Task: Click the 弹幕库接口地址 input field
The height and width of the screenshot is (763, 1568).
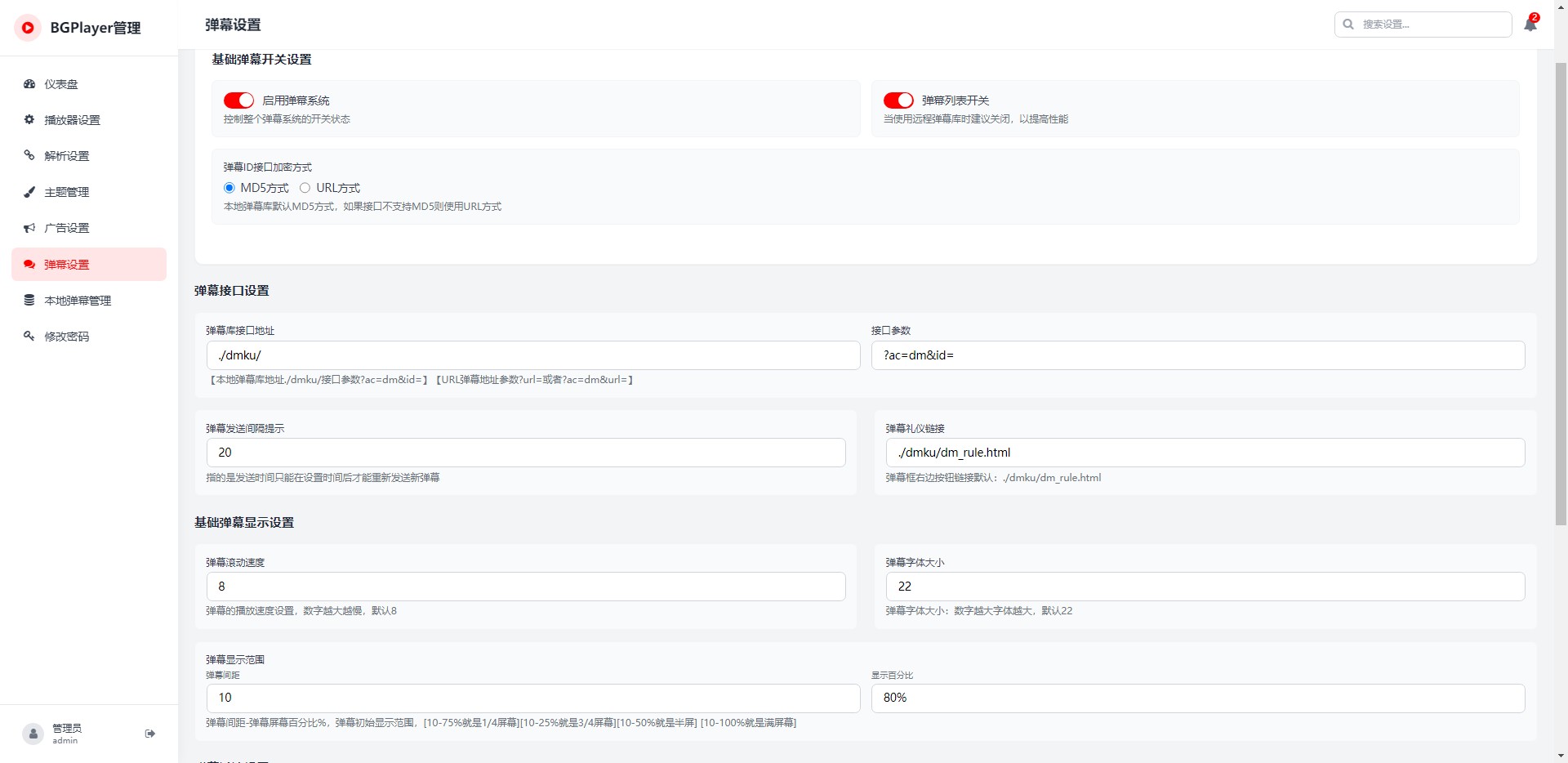Action: [533, 355]
